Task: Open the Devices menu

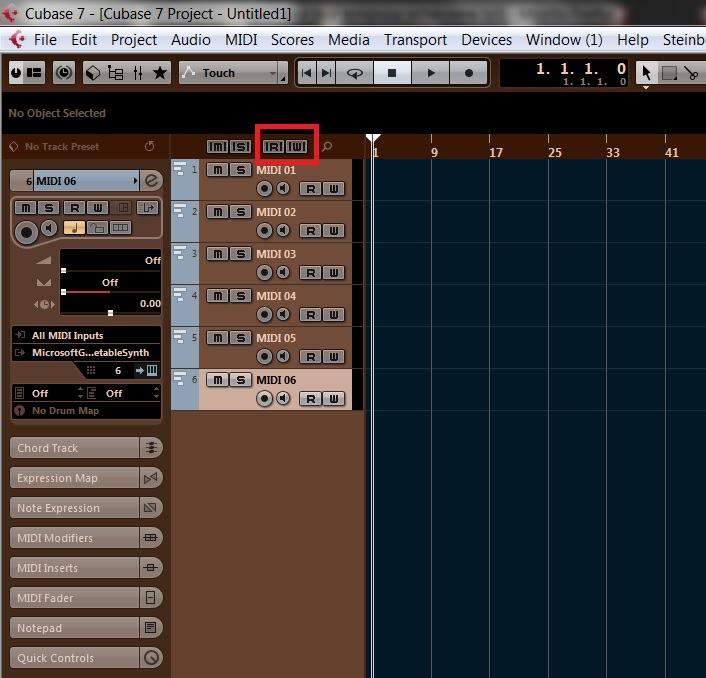Action: tap(486, 40)
